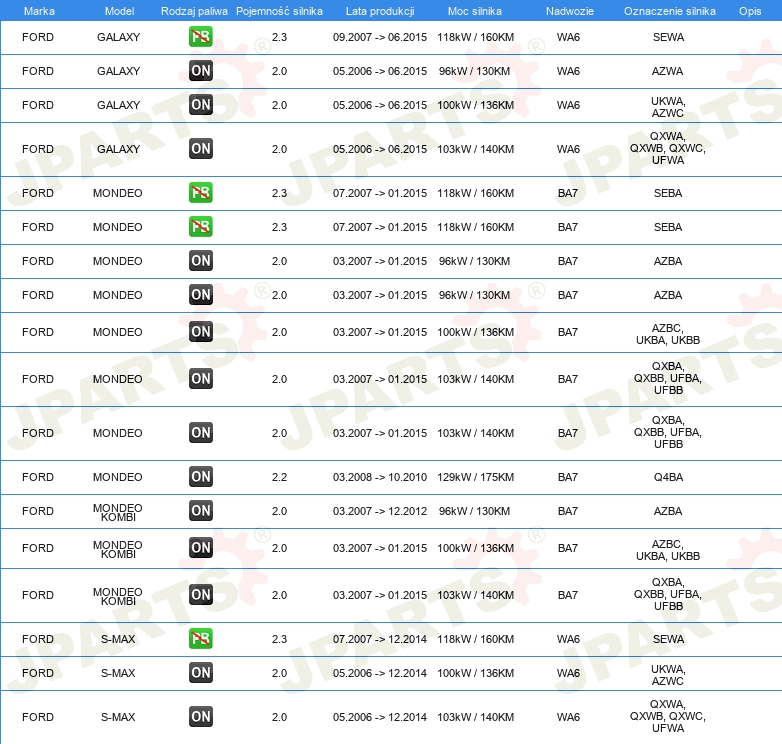Select engine capacity 2.2
Viewport: 782px width, 744px height.
click(279, 477)
